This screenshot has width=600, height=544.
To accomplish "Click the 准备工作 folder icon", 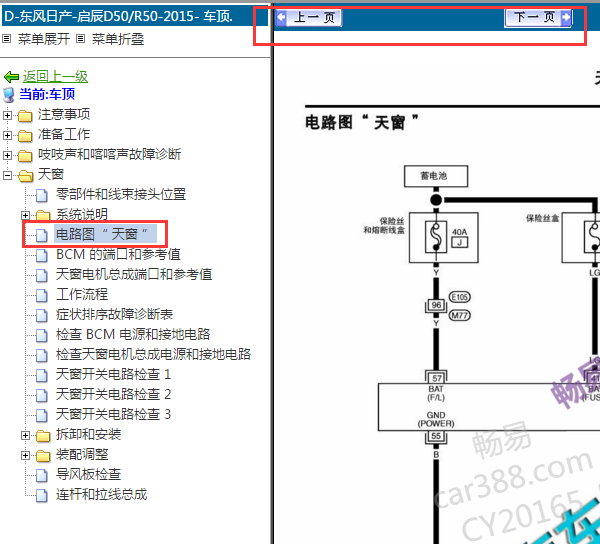I will tap(25, 135).
